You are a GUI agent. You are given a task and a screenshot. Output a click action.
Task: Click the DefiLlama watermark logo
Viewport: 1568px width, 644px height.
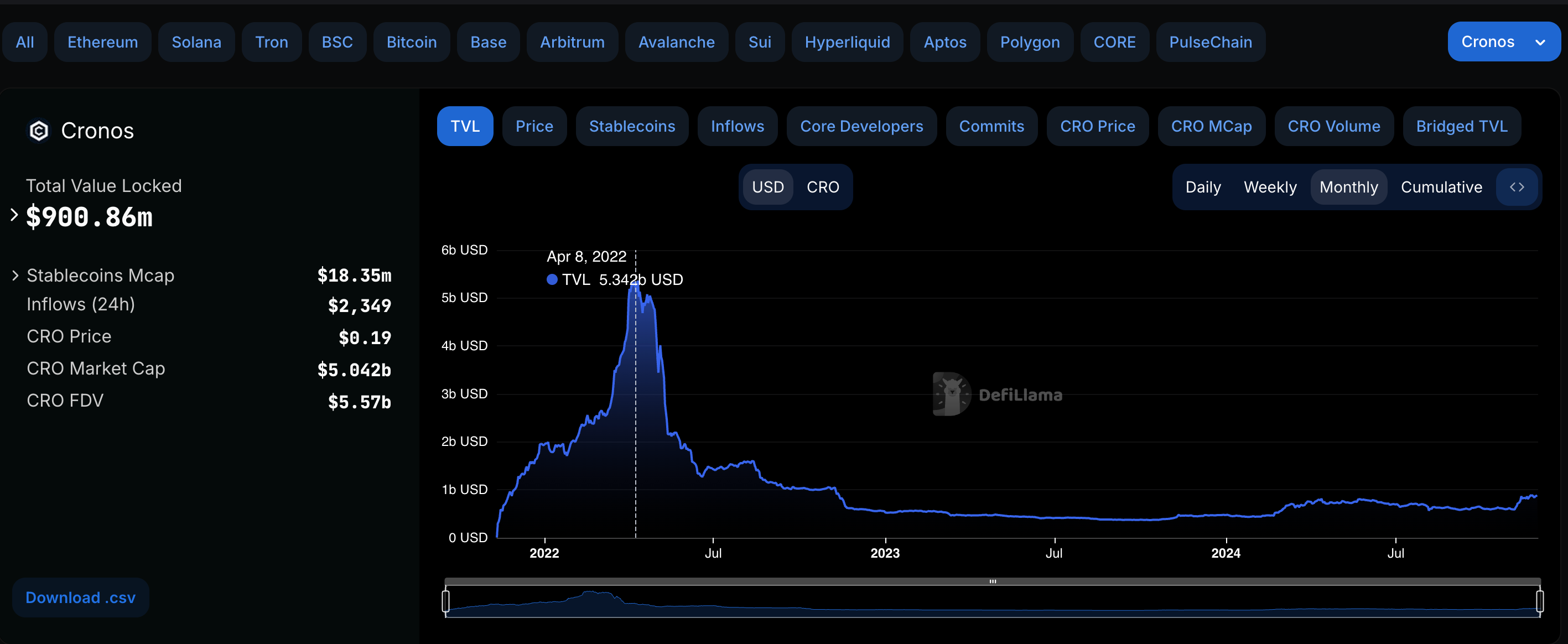point(952,394)
